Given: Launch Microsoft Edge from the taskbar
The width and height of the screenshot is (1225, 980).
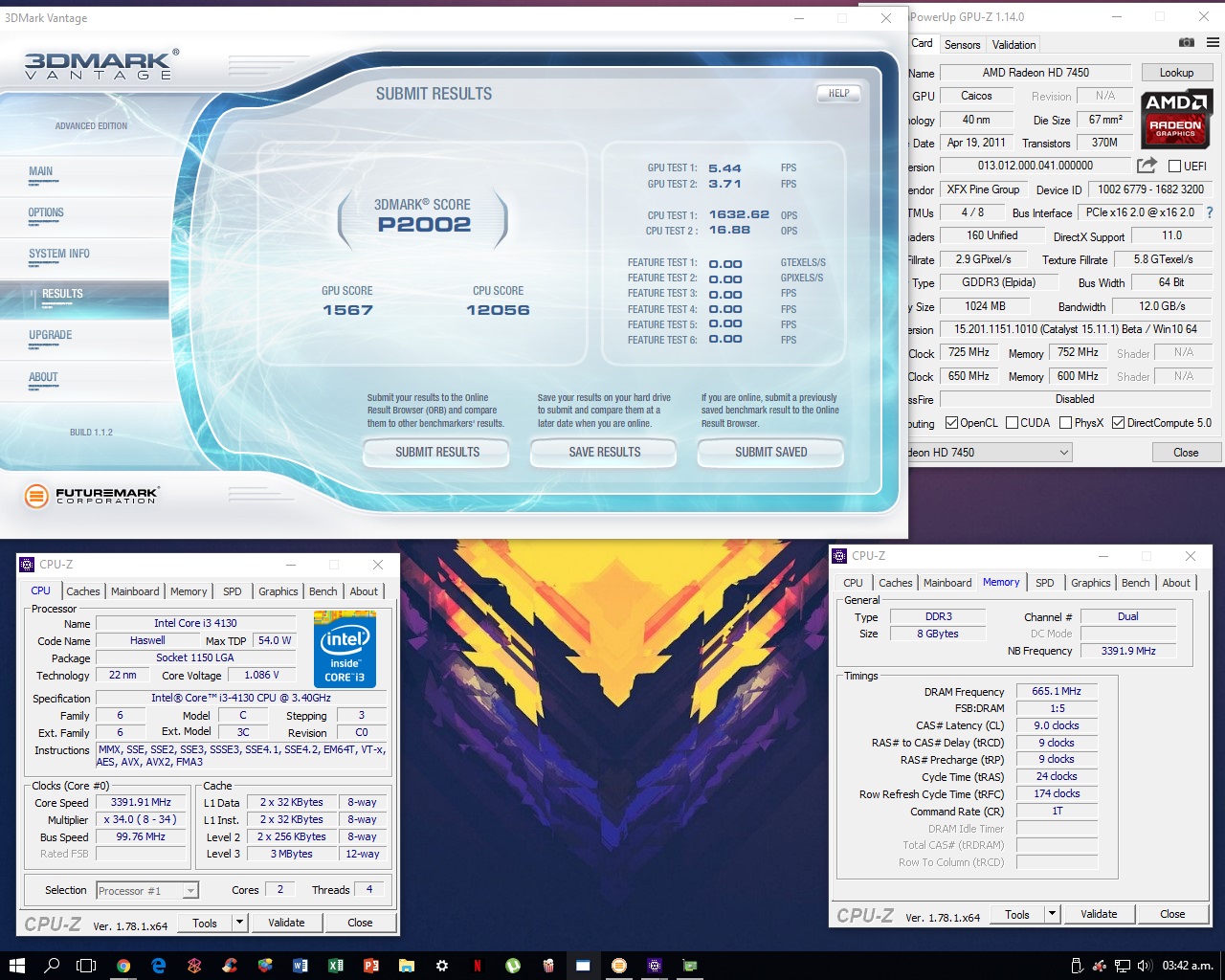Looking at the screenshot, I should tap(159, 966).
